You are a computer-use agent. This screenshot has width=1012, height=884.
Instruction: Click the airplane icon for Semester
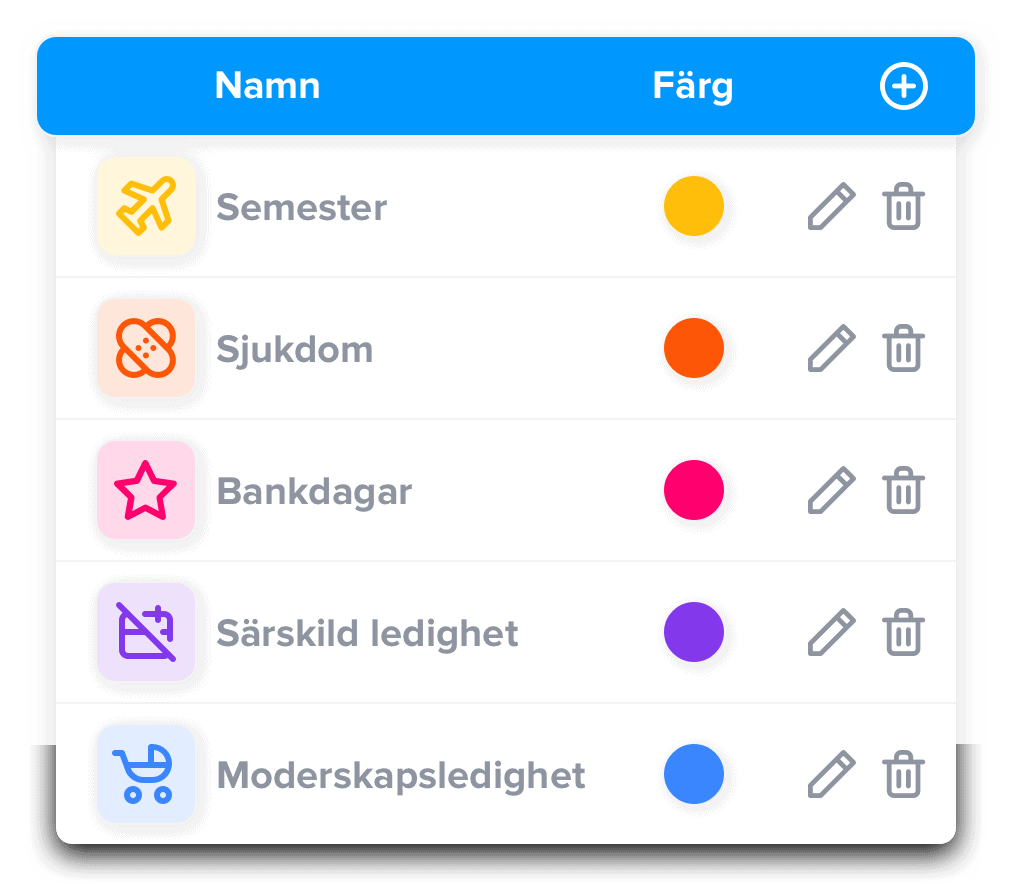pyautogui.click(x=146, y=206)
